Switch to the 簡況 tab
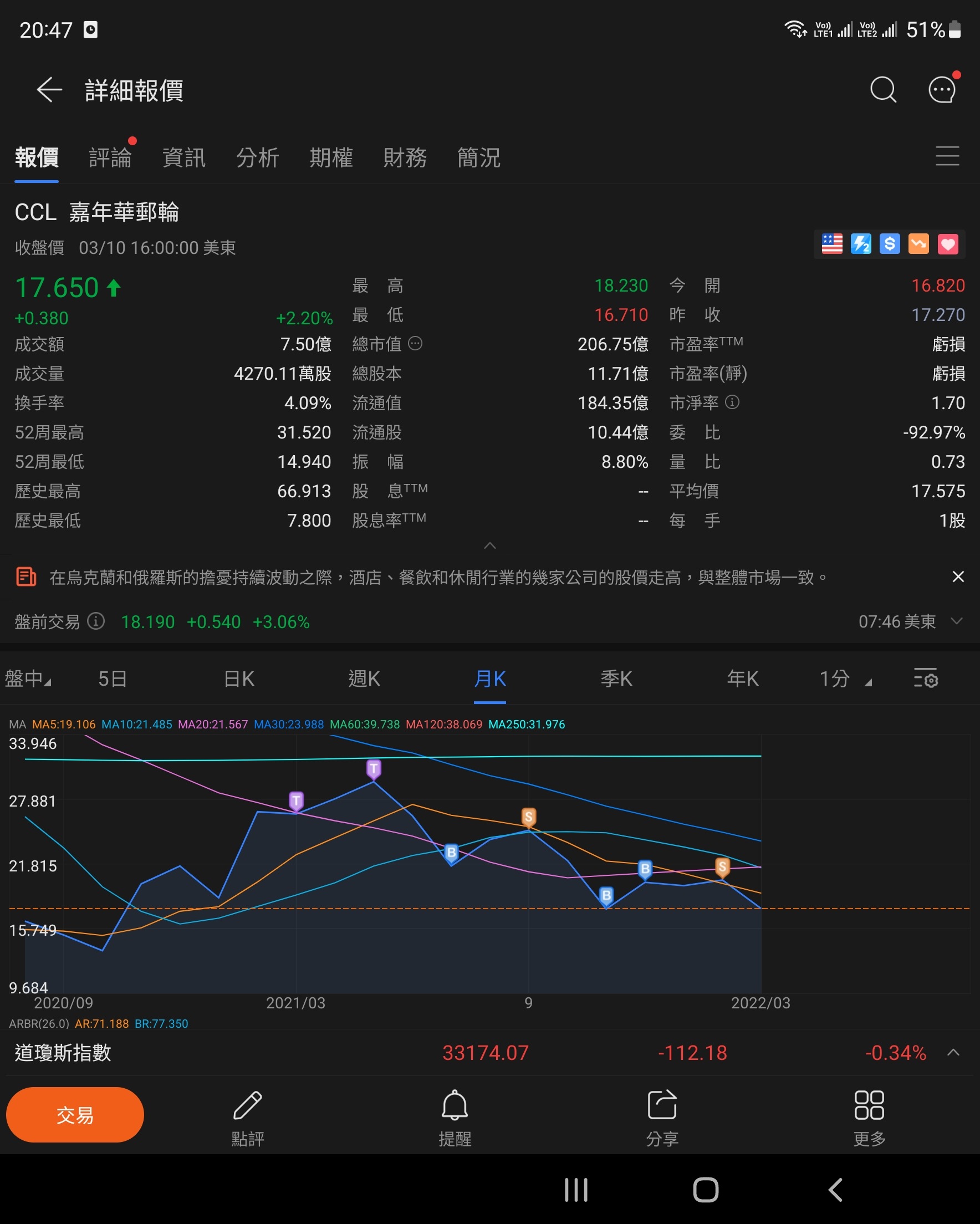Viewport: 980px width, 1224px height. (479, 157)
